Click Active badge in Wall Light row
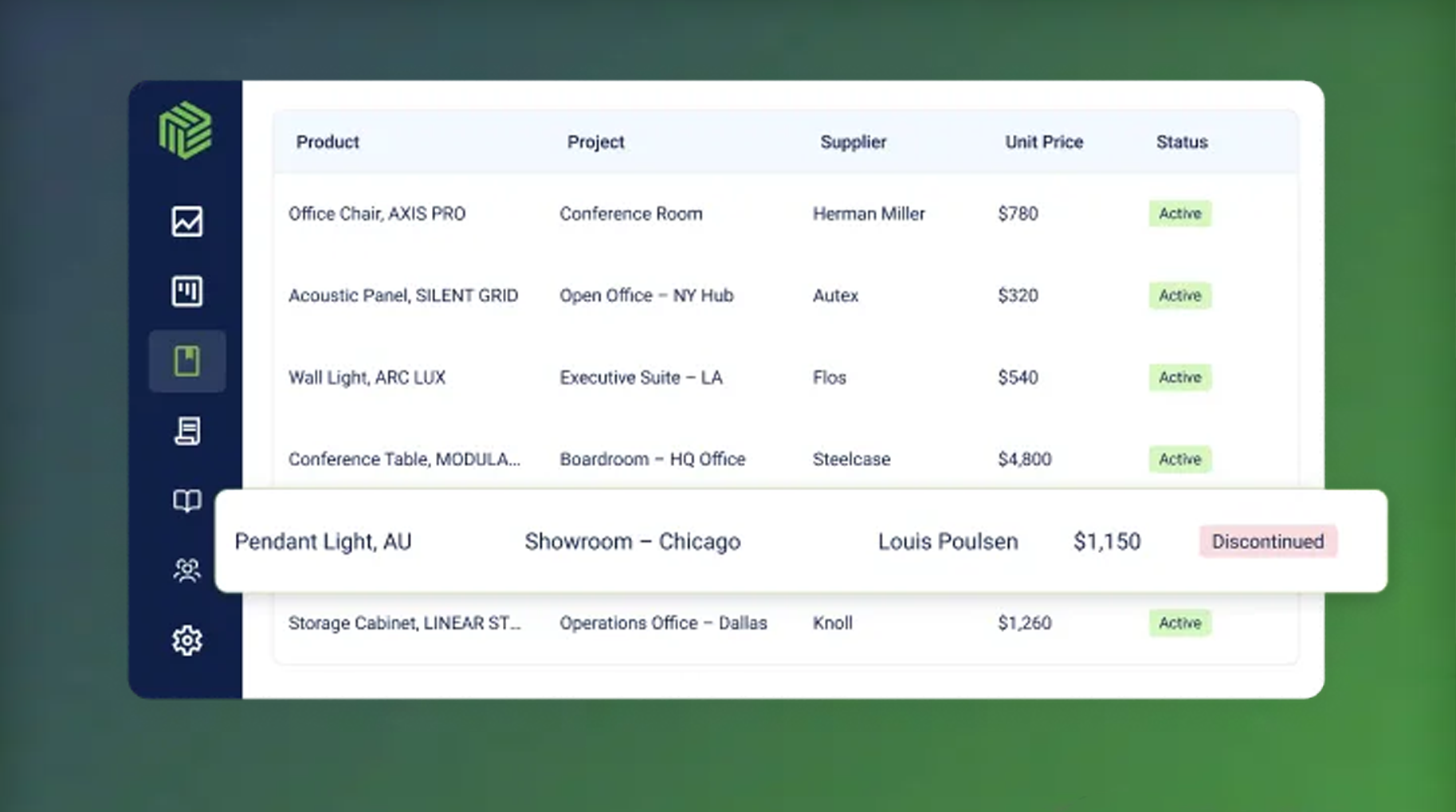This screenshot has height=812, width=1456. point(1179,378)
